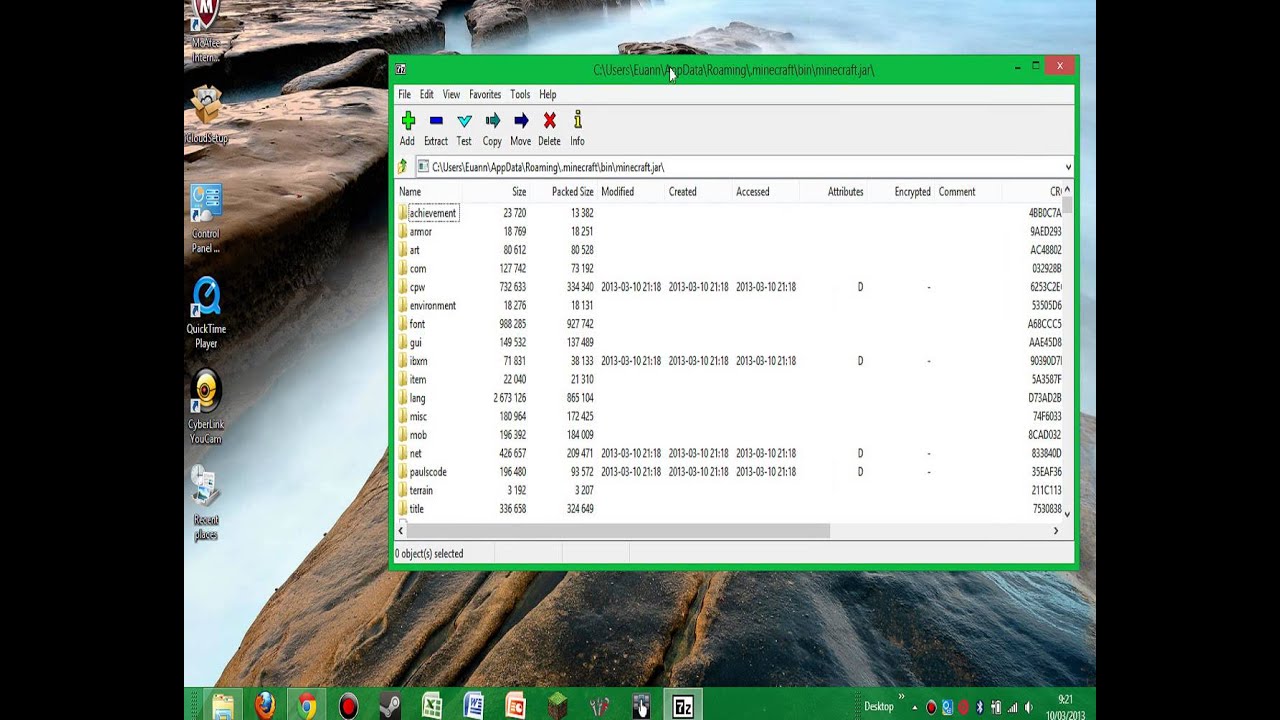Open the File menu
Image resolution: width=1280 pixels, height=720 pixels.
point(404,94)
